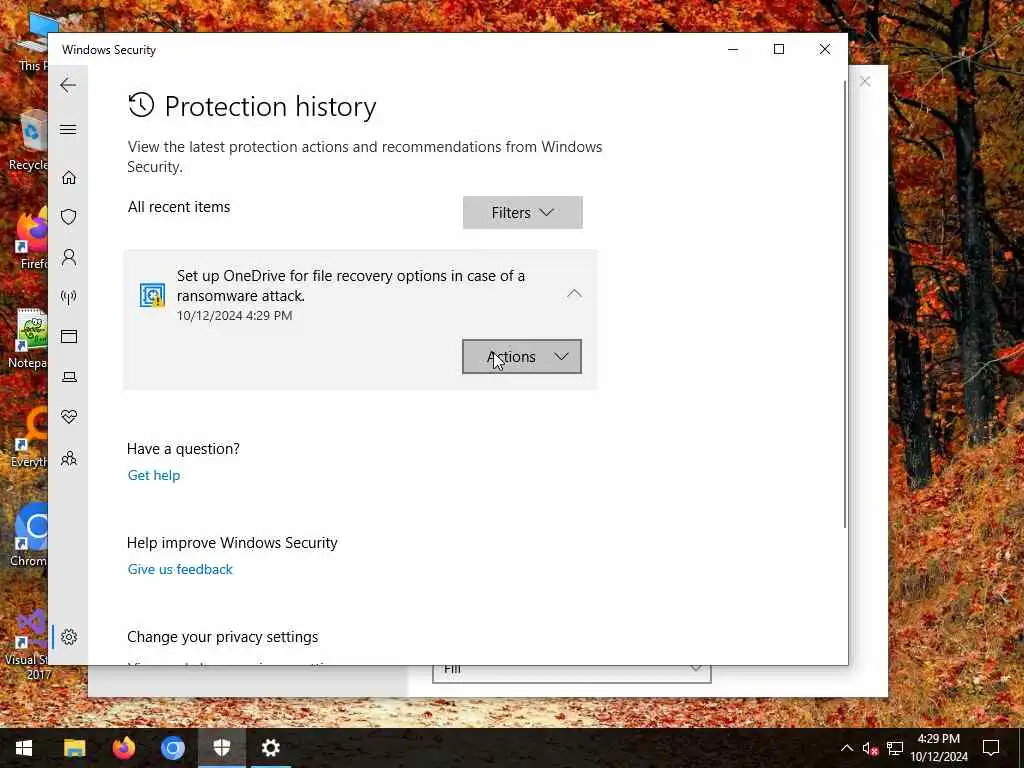Open Firewall & network protection antenna icon
Viewport: 1024px width, 768px height.
tap(69, 297)
